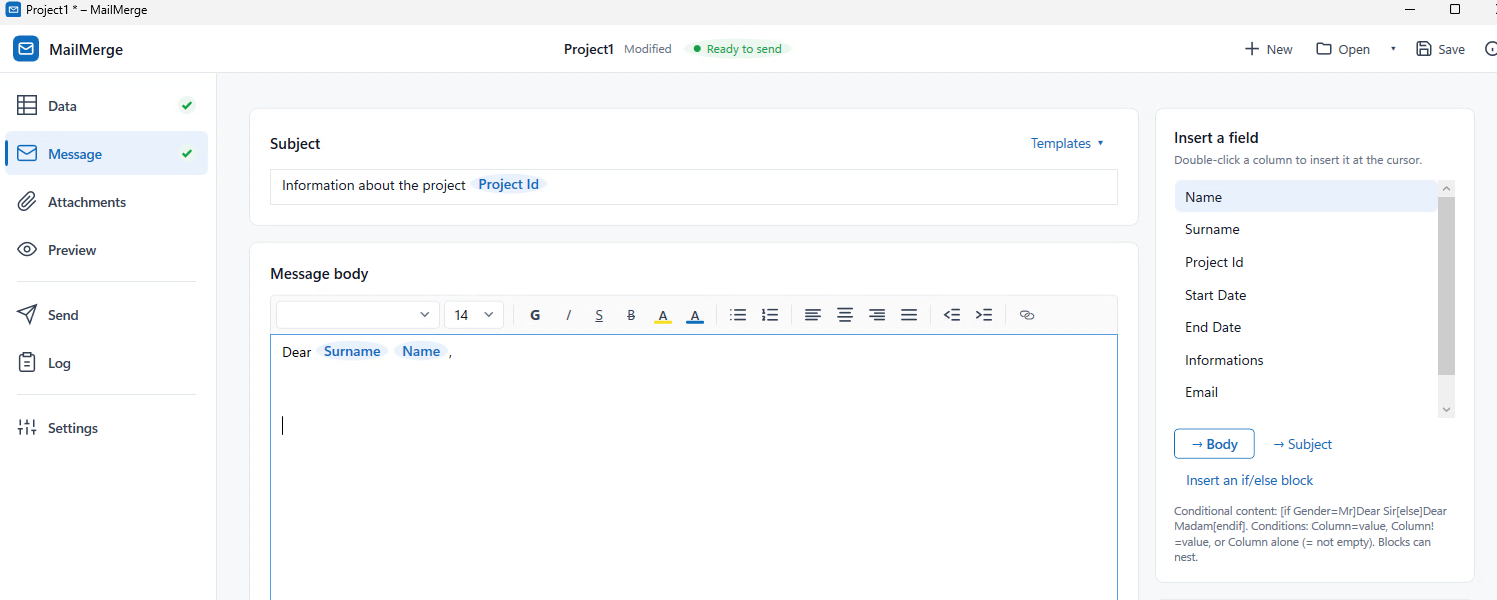
Task: Insert a bulleted list
Action: tap(738, 315)
